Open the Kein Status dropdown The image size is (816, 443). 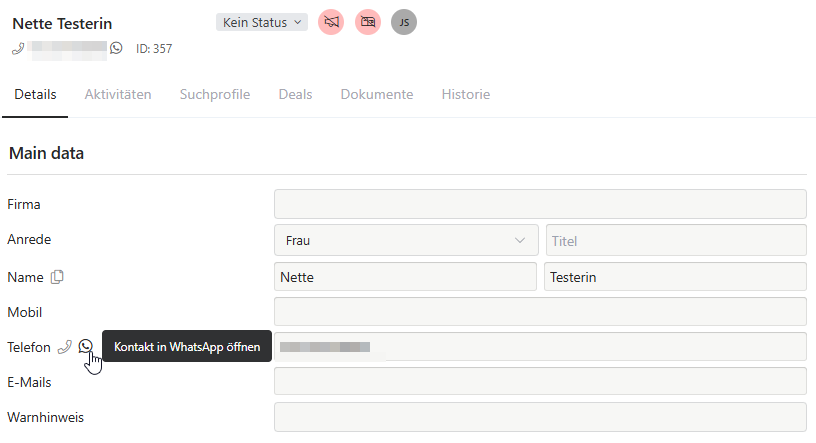(x=262, y=22)
